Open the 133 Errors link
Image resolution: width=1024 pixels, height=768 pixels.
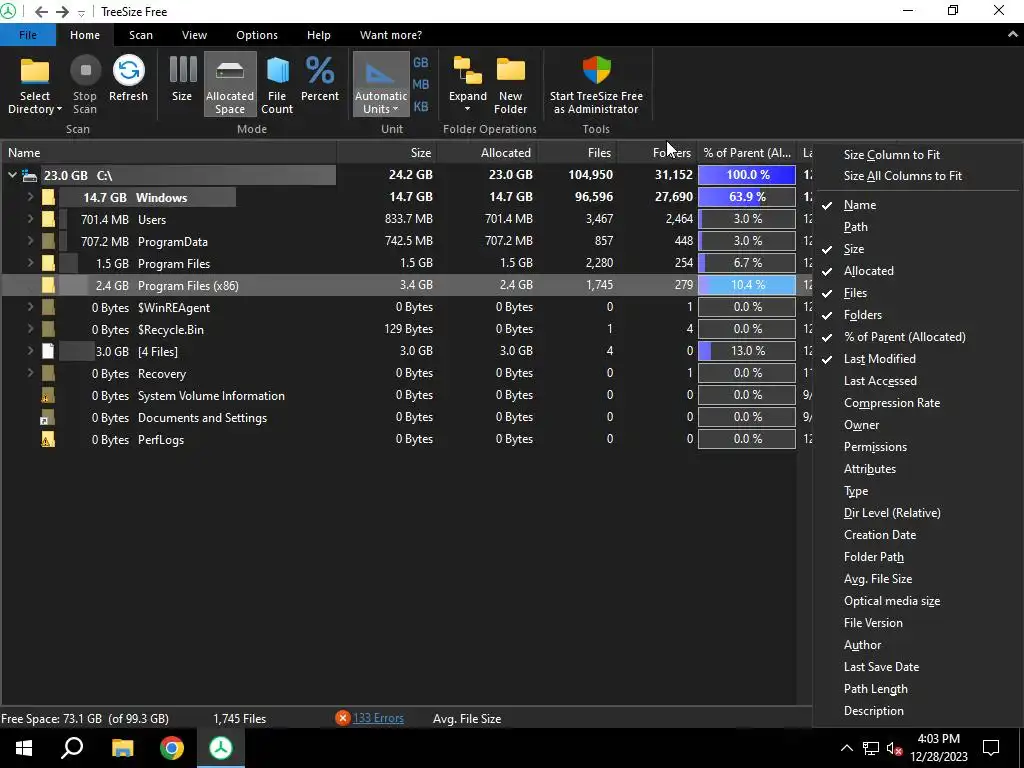point(378,718)
